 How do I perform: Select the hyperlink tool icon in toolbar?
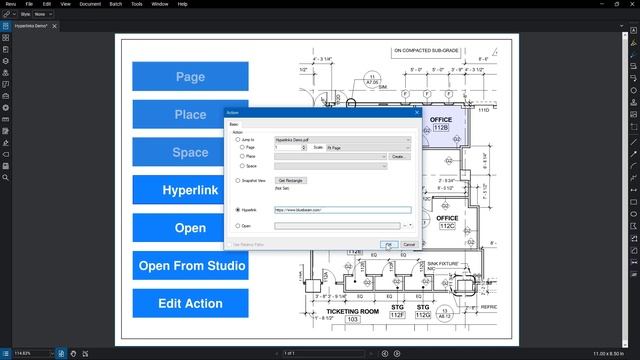point(6,14)
